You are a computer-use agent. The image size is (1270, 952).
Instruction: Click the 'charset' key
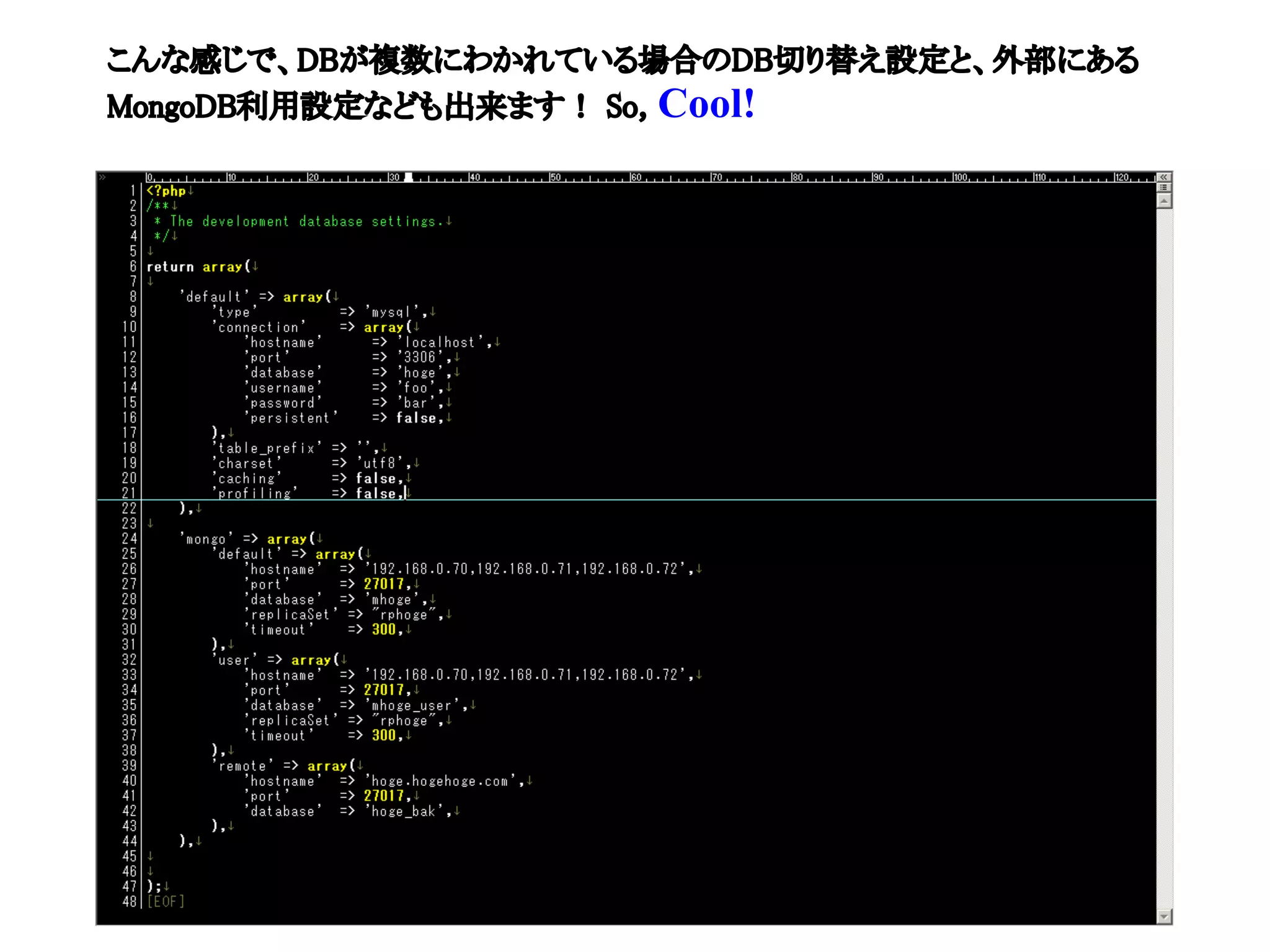pyautogui.click(x=247, y=463)
